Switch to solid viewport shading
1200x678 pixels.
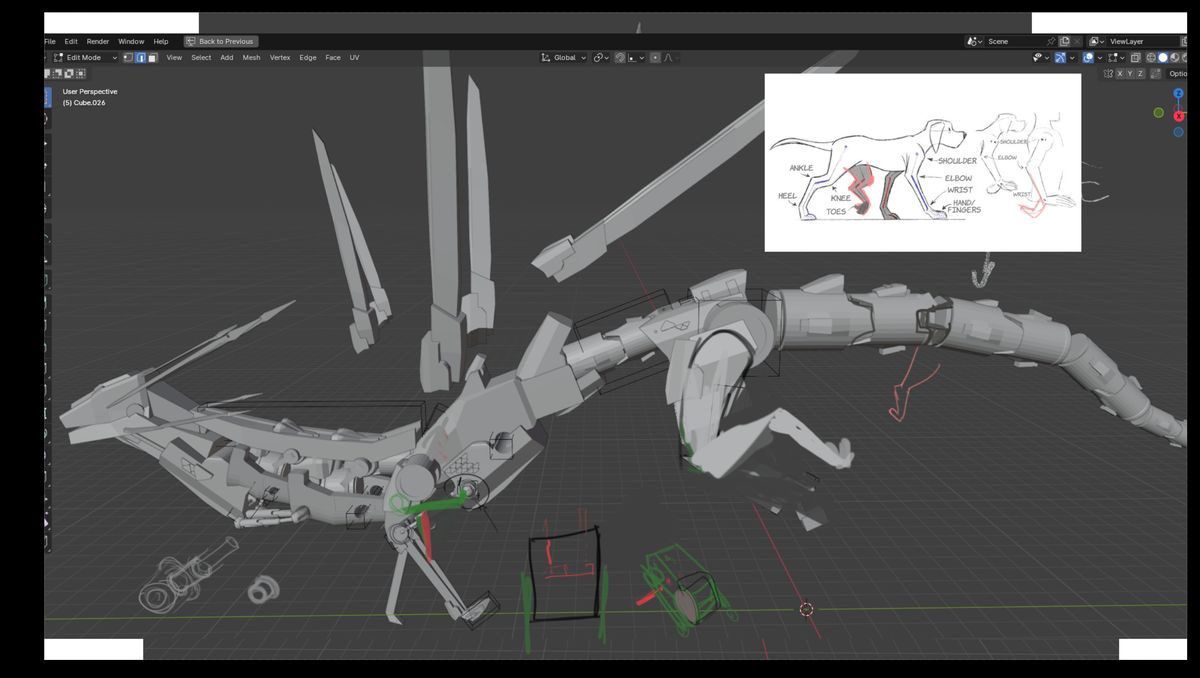click(x=1163, y=58)
